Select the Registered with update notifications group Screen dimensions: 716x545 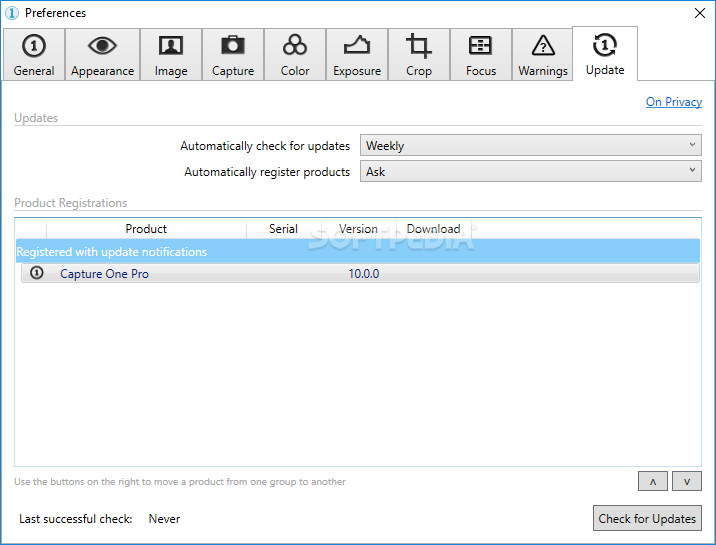point(358,252)
